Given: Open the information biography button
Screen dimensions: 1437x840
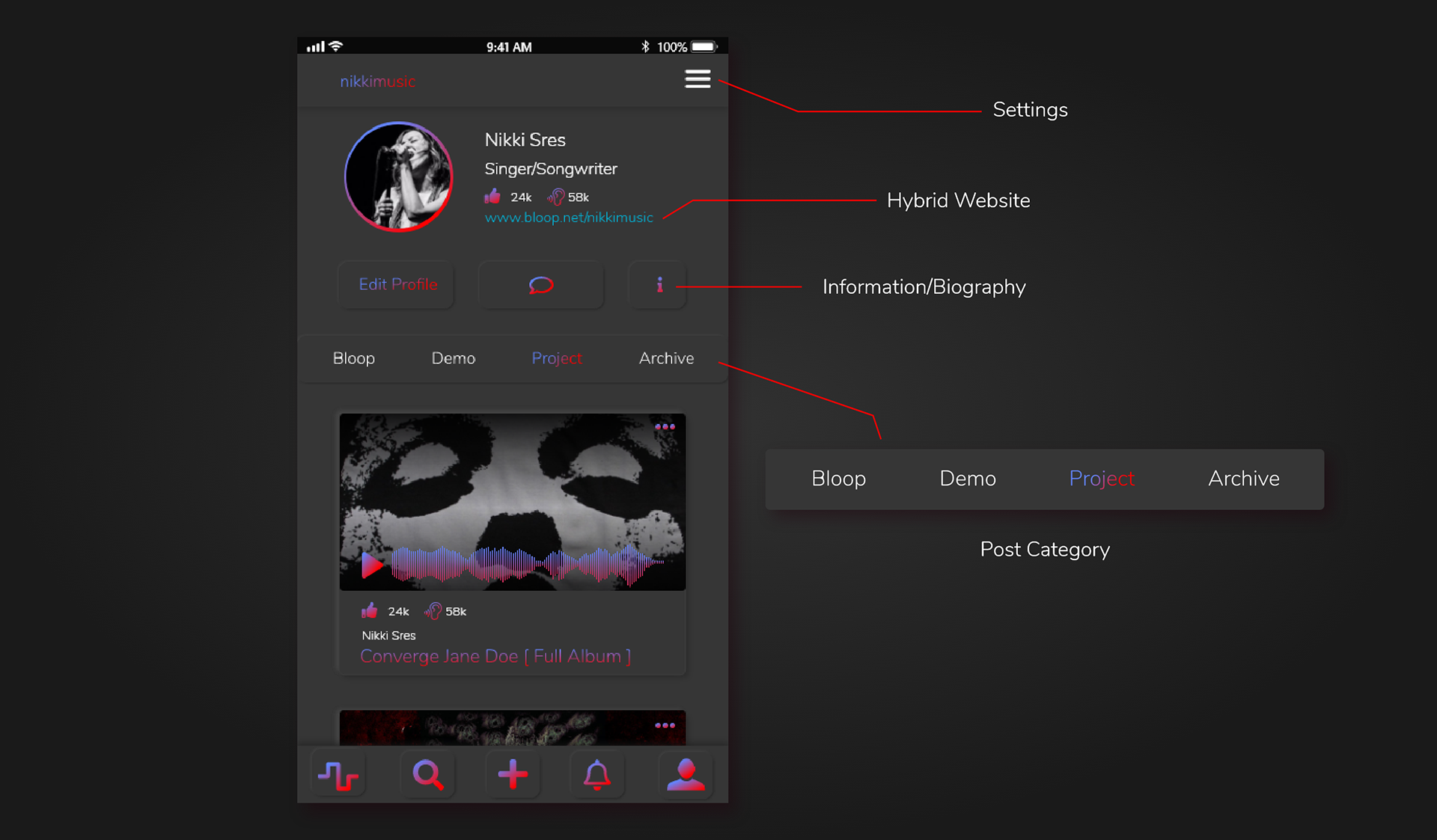Looking at the screenshot, I should (659, 284).
